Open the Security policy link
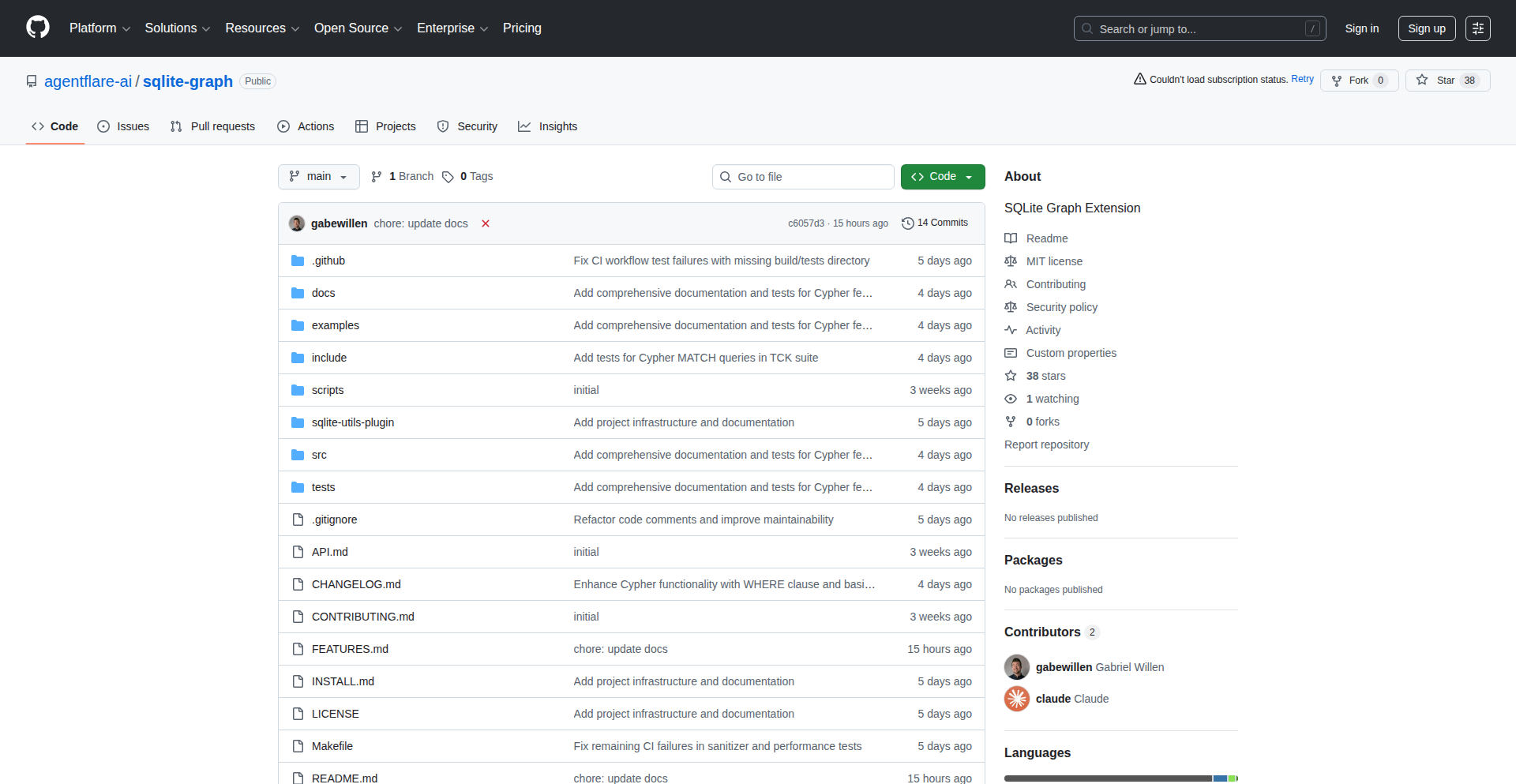The width and height of the screenshot is (1516, 784). coord(1062,307)
